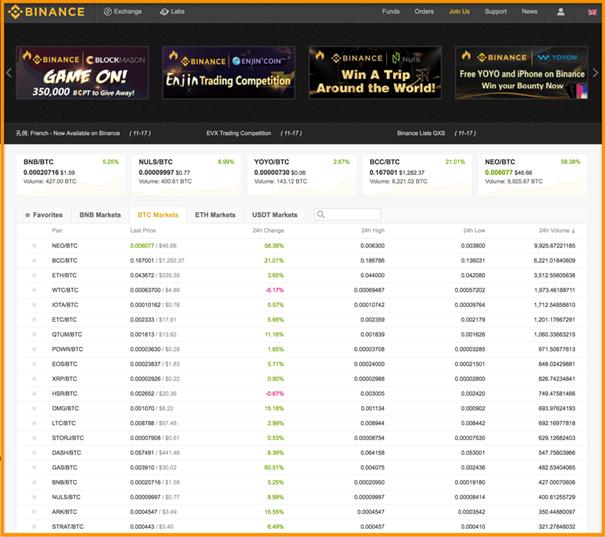The height and width of the screenshot is (537, 605).
Task: Open the GAS/BTC pair
Action: [x=64, y=467]
